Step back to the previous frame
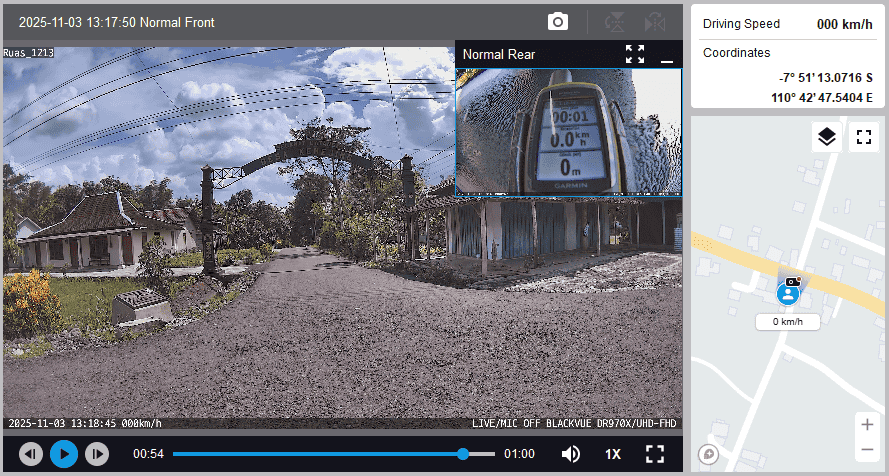Image resolution: width=889 pixels, height=476 pixels. pos(31,454)
